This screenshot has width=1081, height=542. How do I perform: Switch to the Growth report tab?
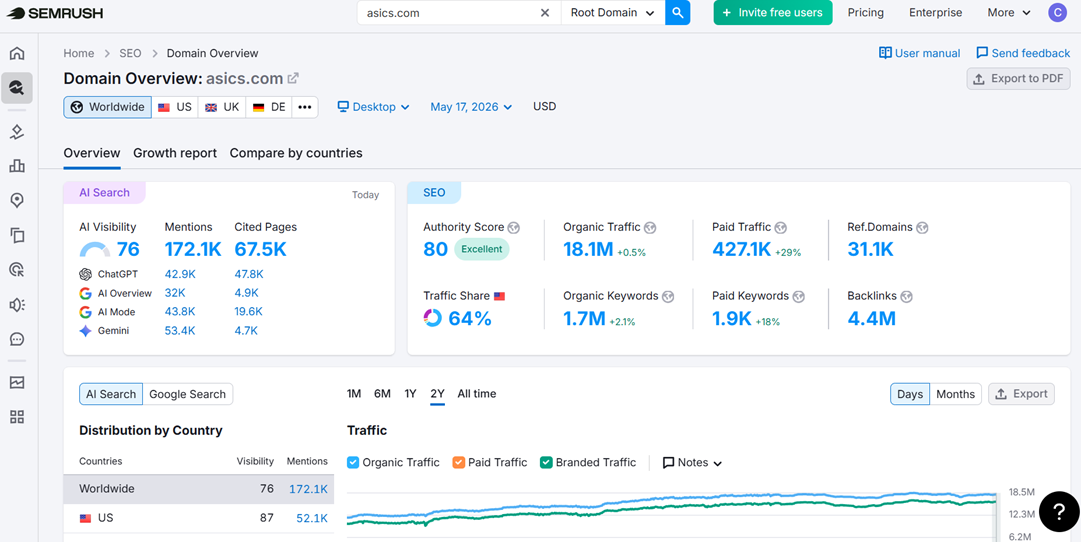tap(175, 153)
